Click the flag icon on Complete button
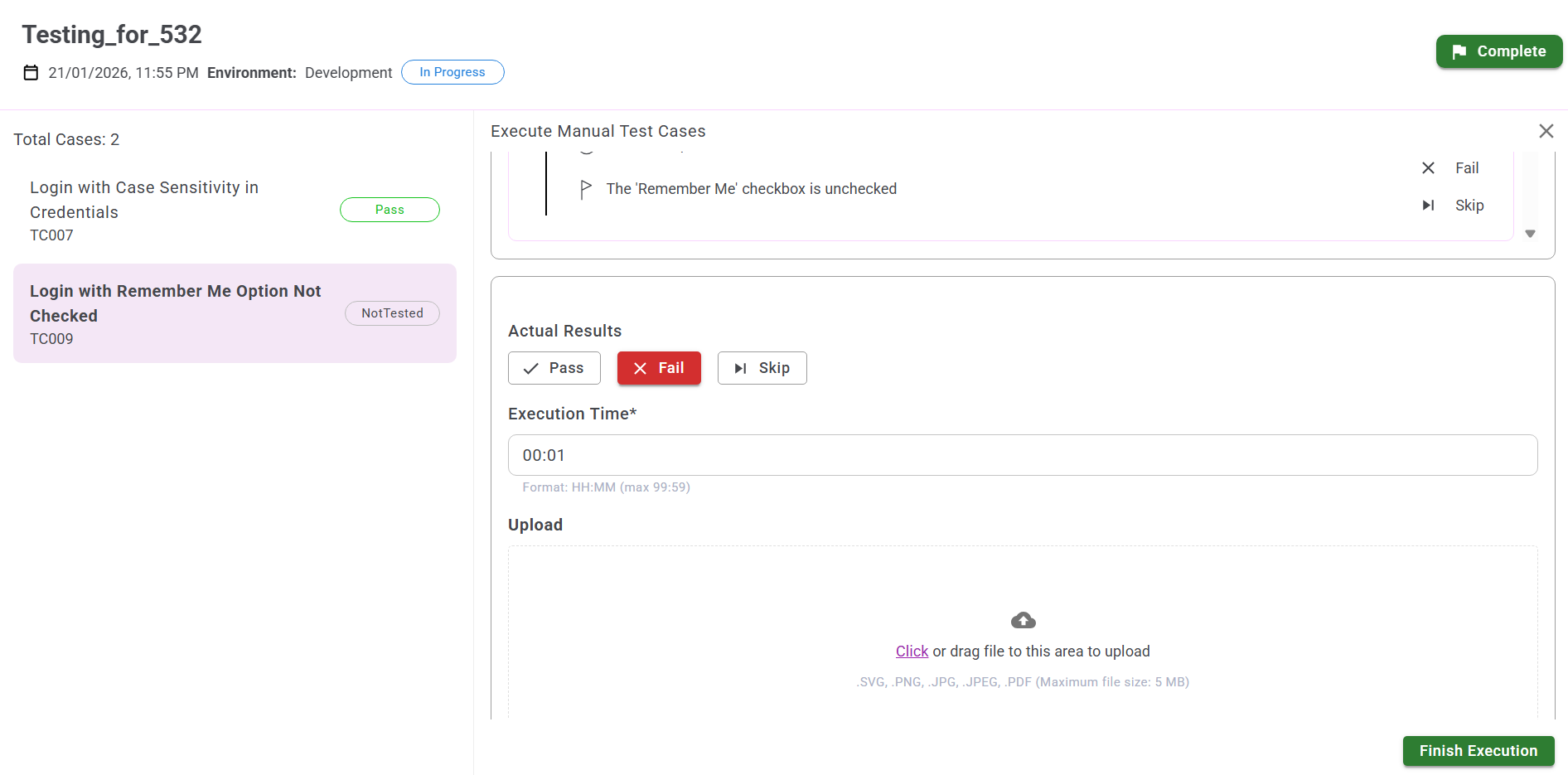 tap(1459, 51)
